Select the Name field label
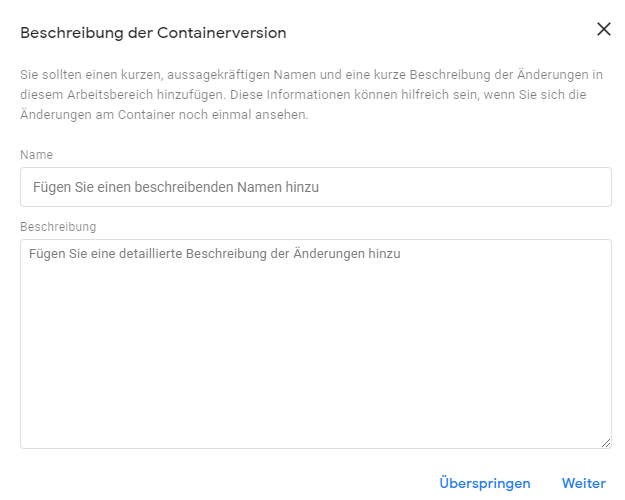Viewport: 625px width, 500px height. 36,155
